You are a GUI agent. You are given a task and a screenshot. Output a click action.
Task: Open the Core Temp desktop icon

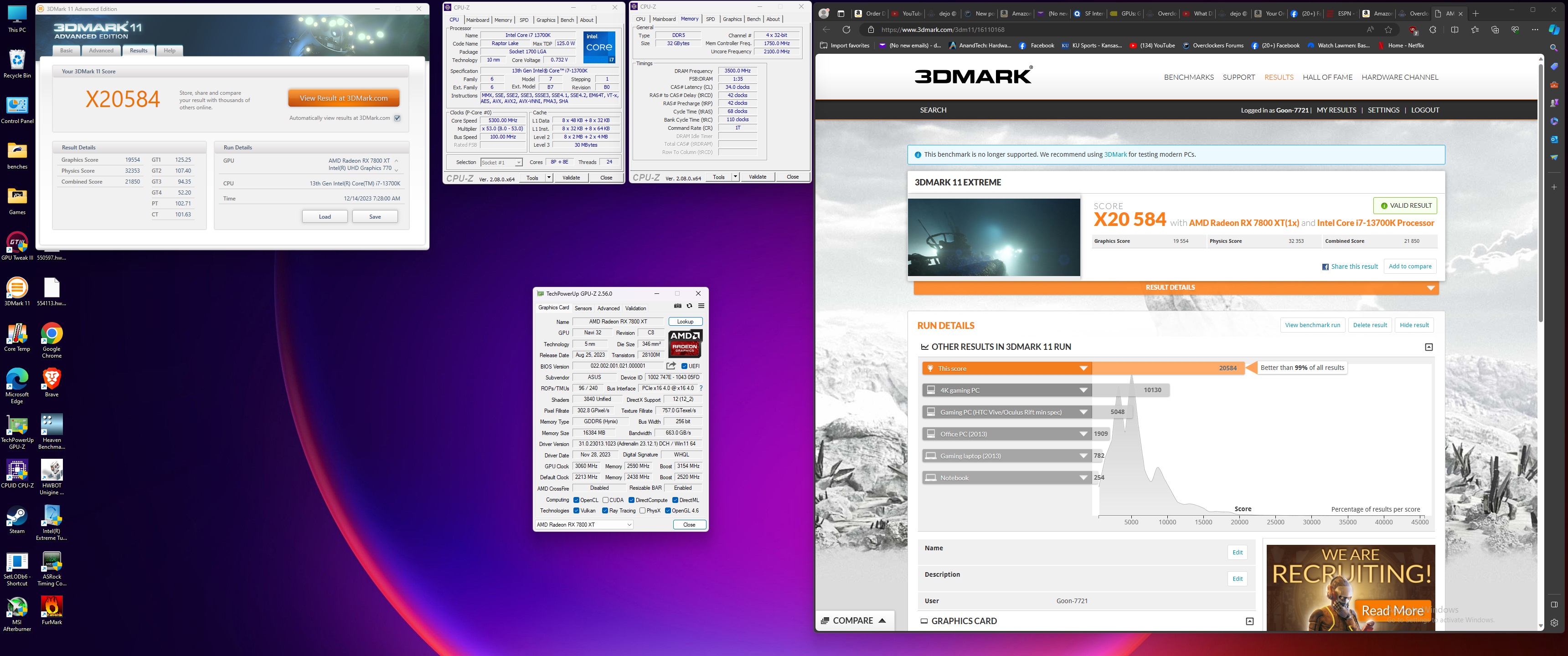[x=17, y=337]
